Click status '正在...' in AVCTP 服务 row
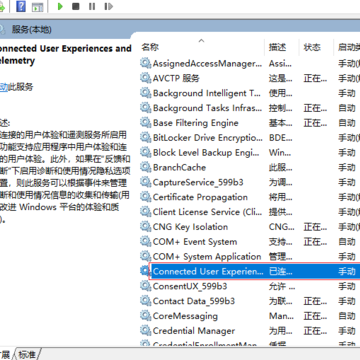The width and height of the screenshot is (360, 360). (315, 78)
